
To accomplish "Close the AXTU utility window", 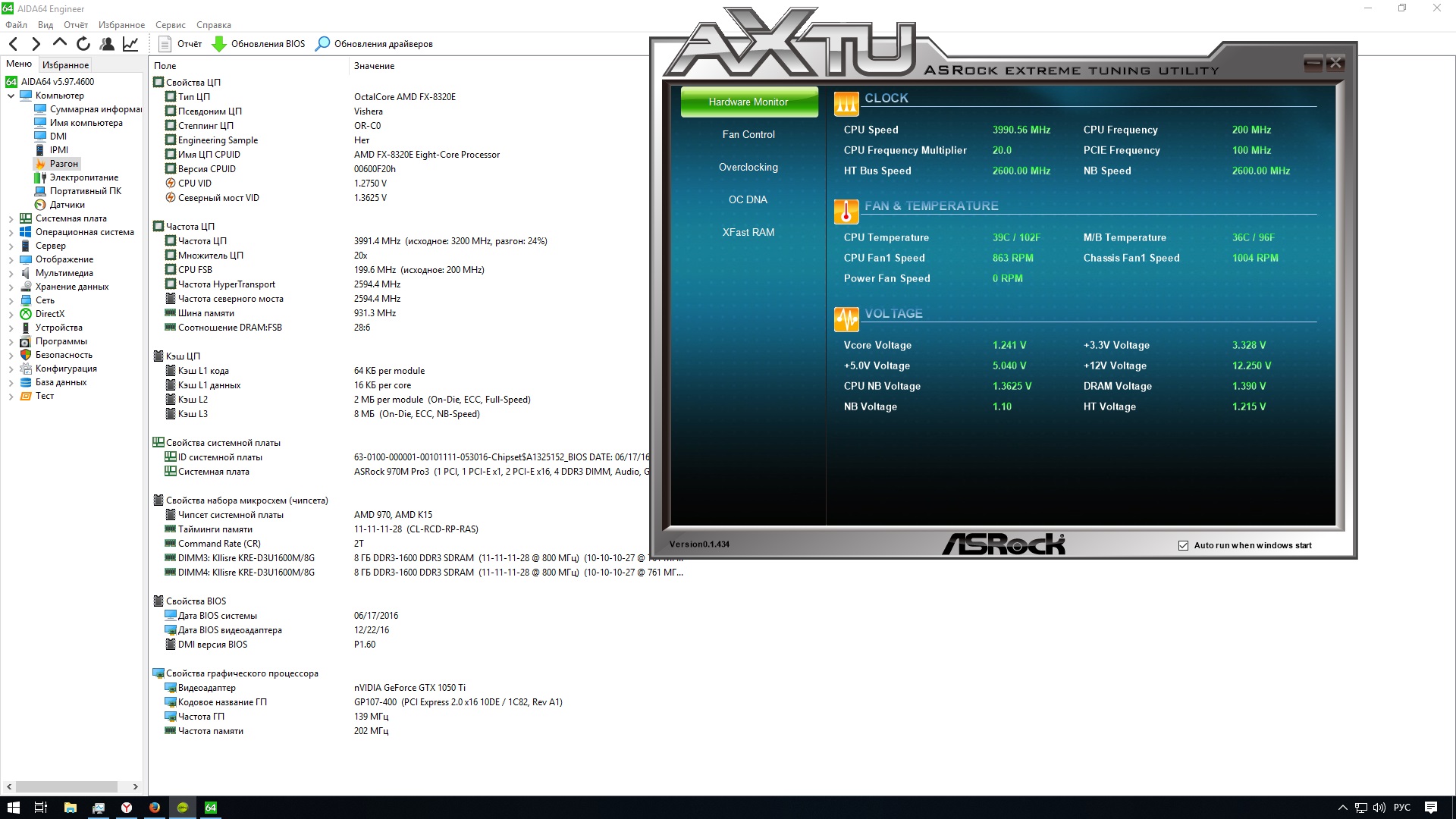I will pyautogui.click(x=1335, y=63).
